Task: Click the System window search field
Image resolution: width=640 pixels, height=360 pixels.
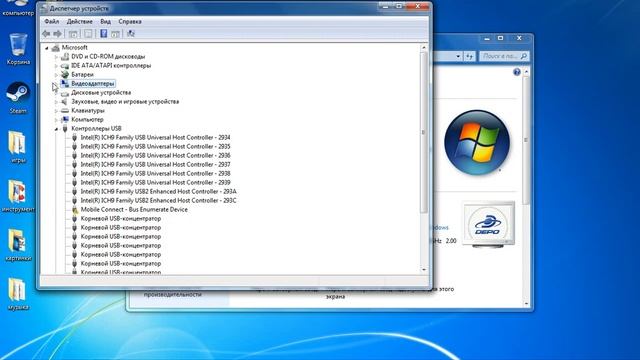Action: 504,56
